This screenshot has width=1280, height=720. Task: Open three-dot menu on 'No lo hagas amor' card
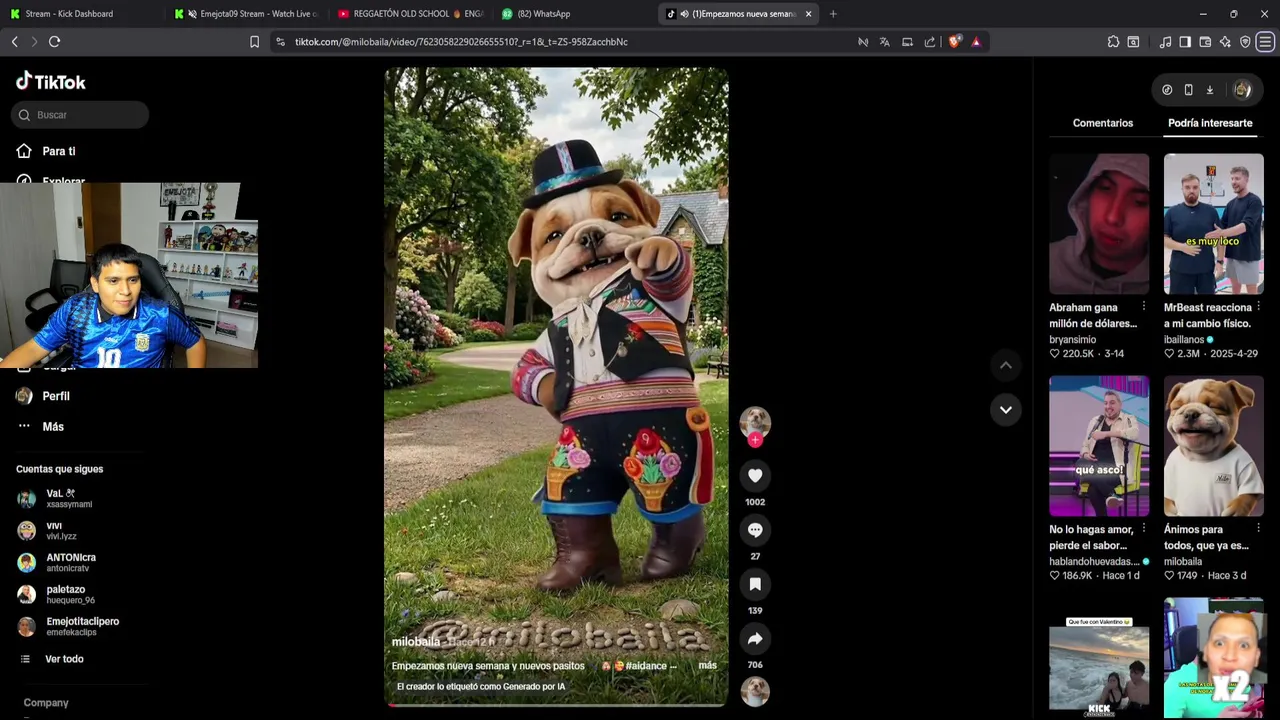tap(1144, 529)
